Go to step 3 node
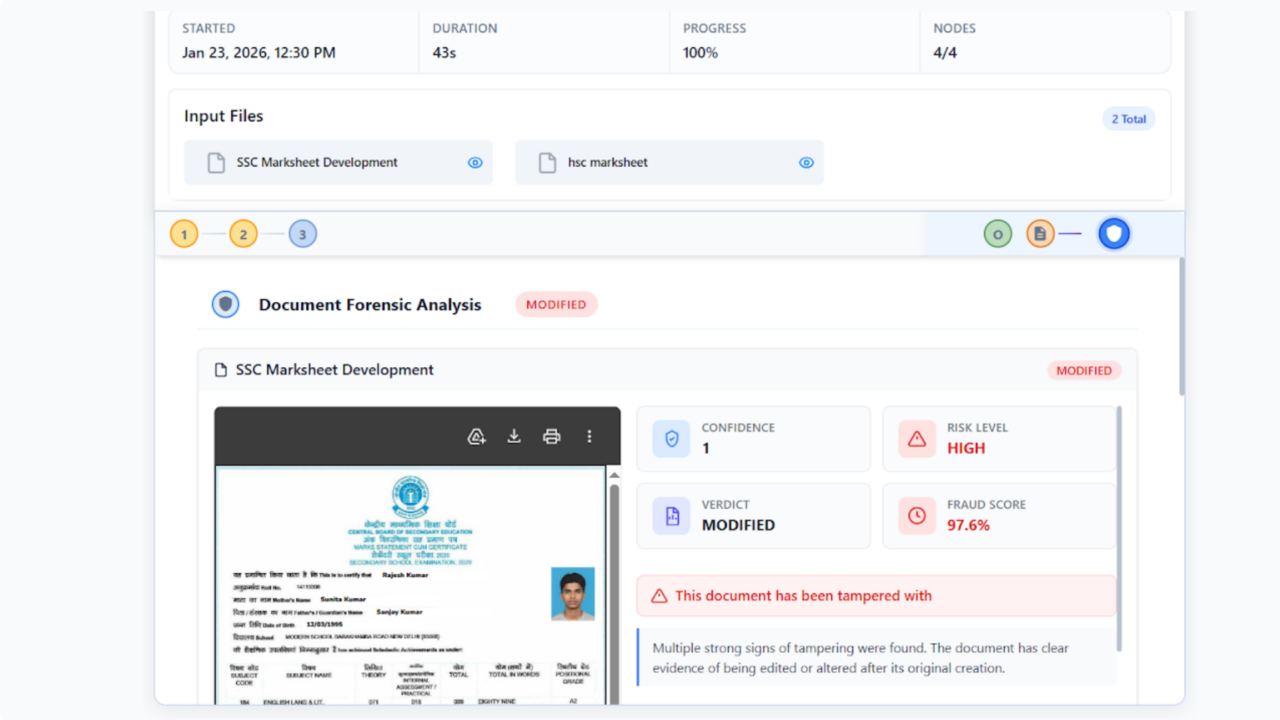 coord(303,234)
